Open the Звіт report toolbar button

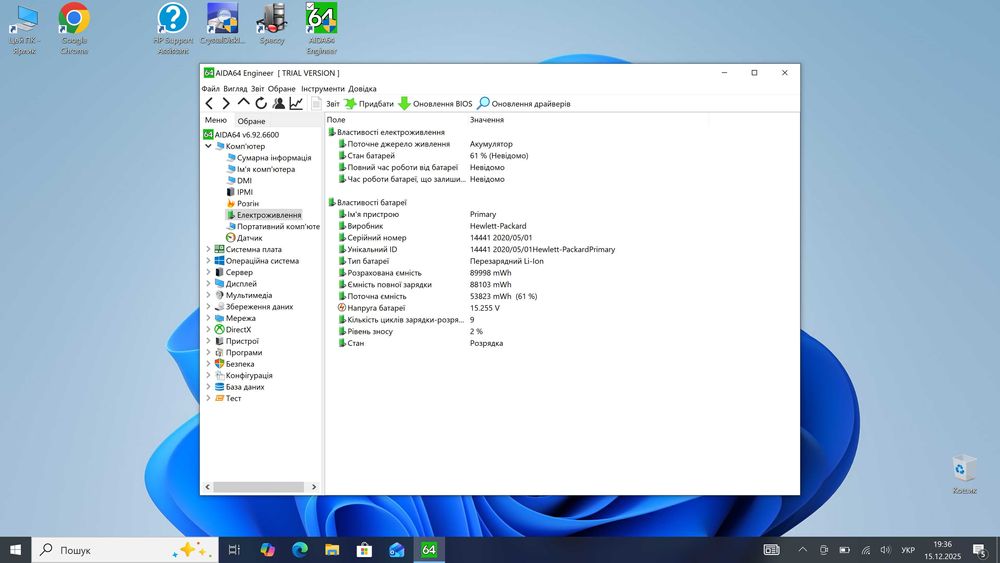point(327,104)
